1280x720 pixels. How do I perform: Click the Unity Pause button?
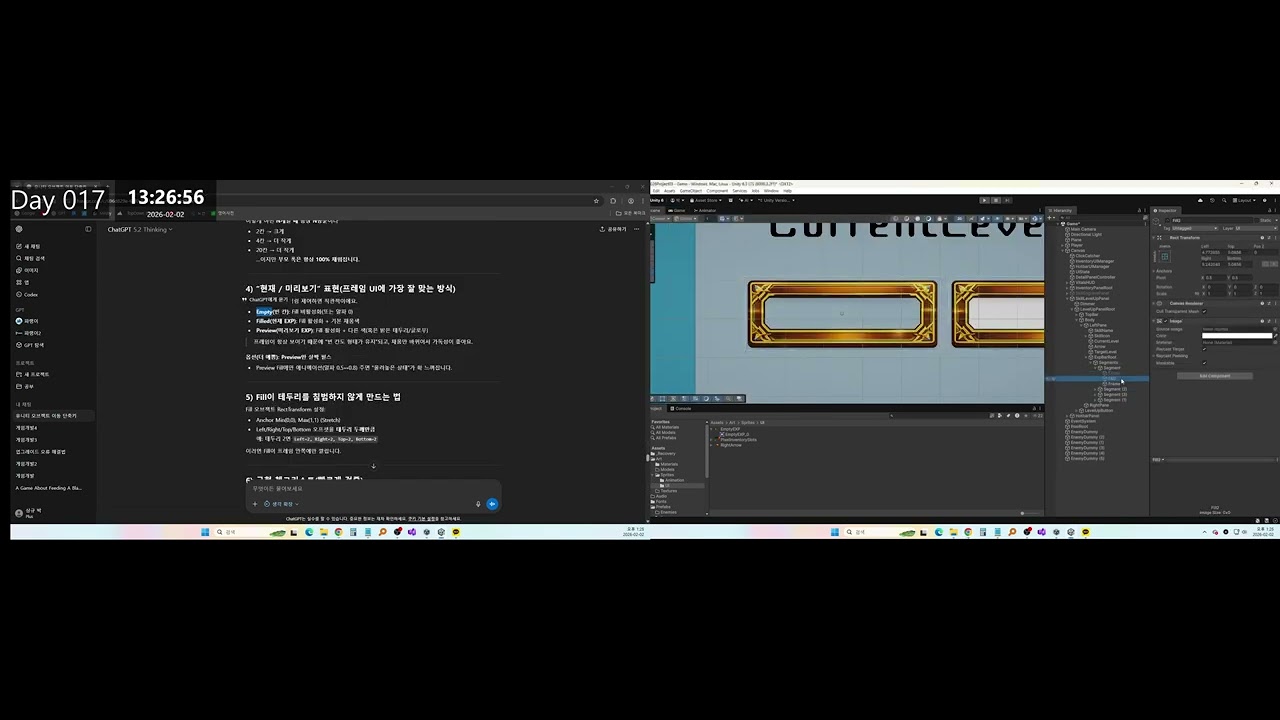pyautogui.click(x=996, y=200)
